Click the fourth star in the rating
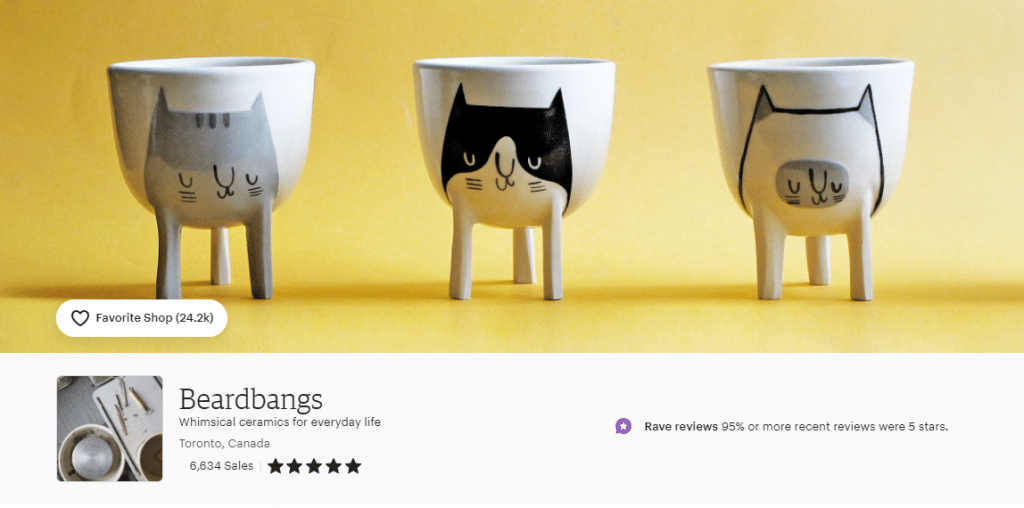 (x=334, y=466)
